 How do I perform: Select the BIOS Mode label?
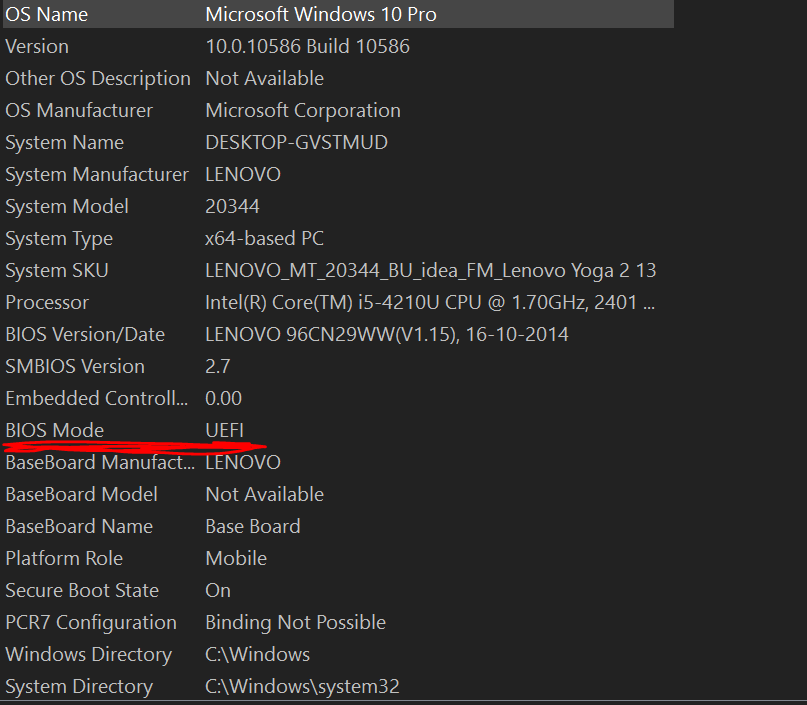tap(55, 430)
